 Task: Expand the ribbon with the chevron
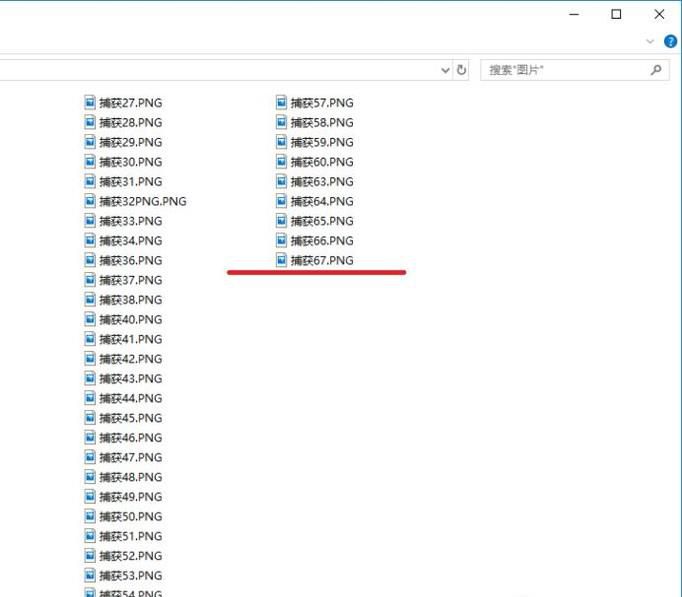click(x=650, y=42)
